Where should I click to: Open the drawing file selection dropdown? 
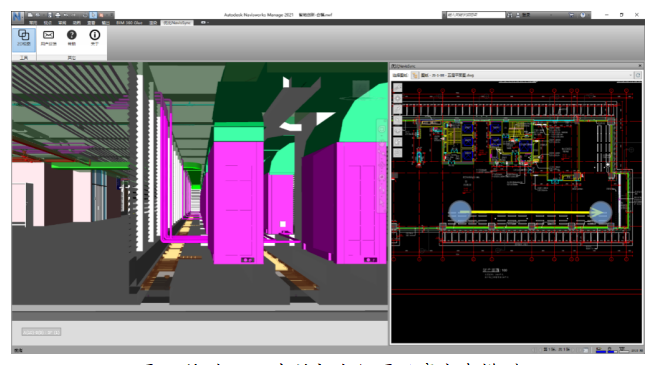point(630,75)
